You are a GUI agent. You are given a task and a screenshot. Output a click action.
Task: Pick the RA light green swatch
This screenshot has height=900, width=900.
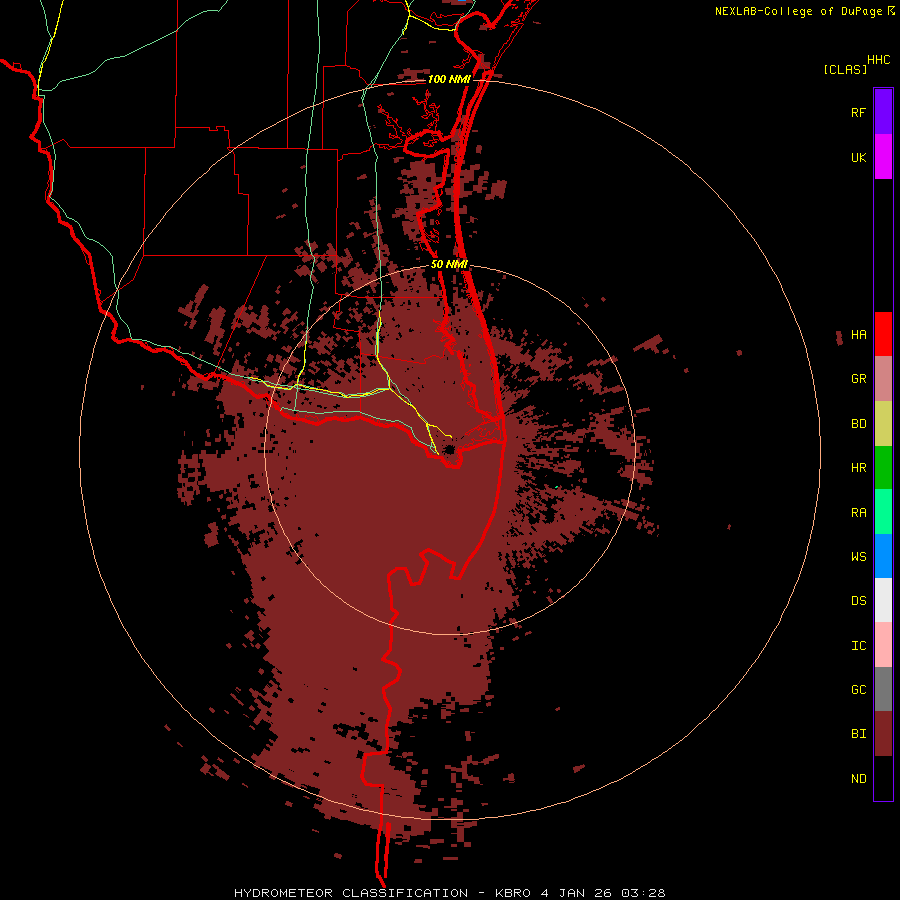pos(883,512)
